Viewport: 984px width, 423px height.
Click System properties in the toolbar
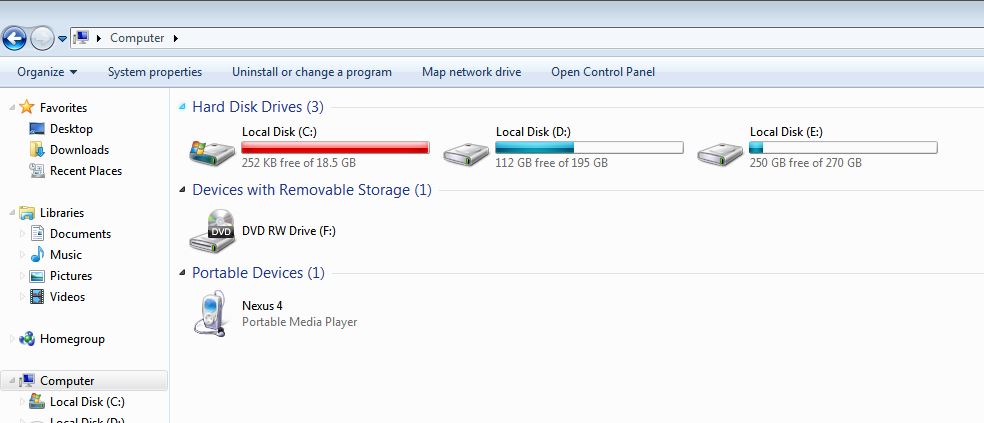point(155,72)
